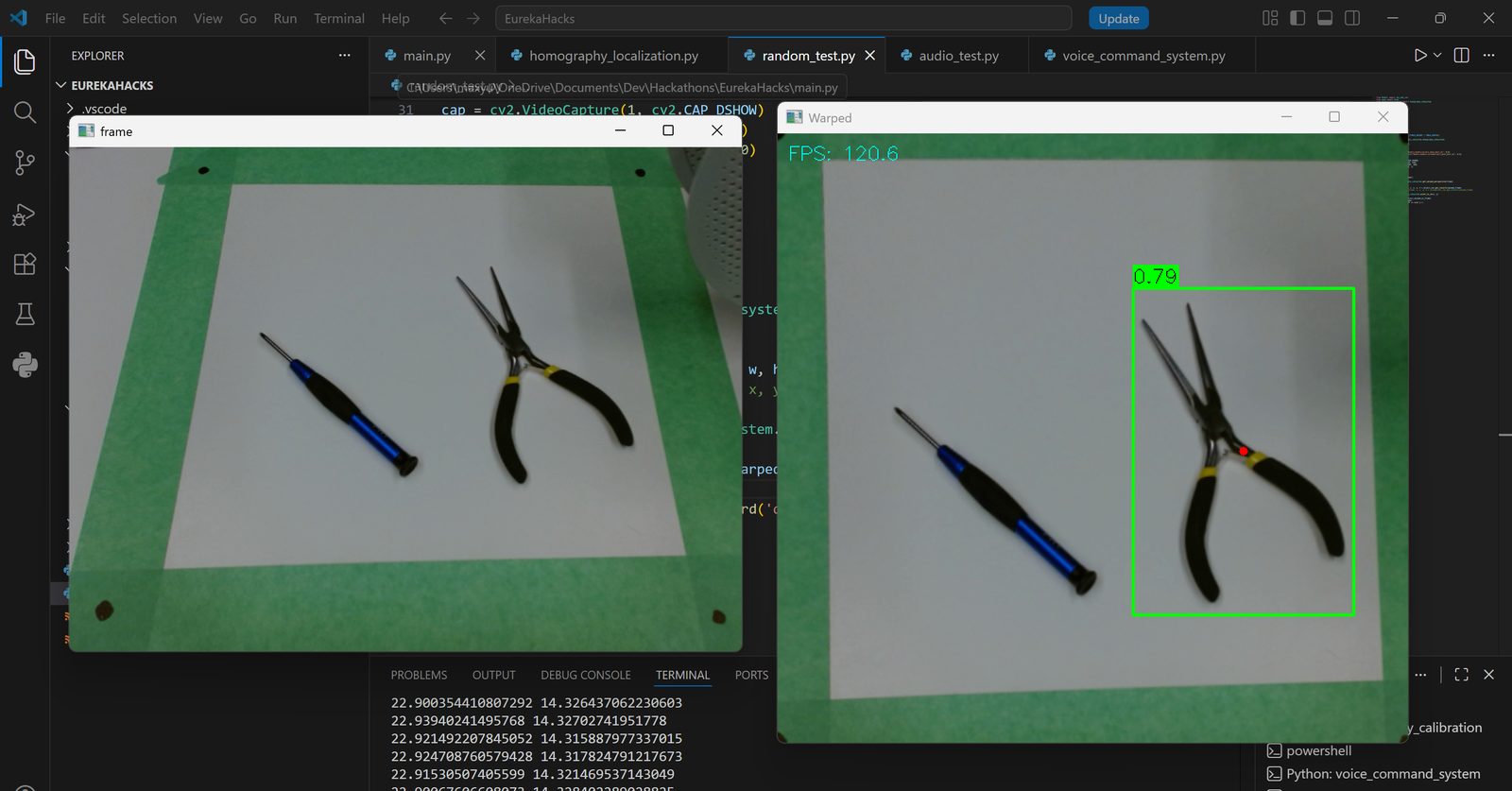Open Explorer views and more actions ellipsis
1512x791 pixels.
point(344,55)
